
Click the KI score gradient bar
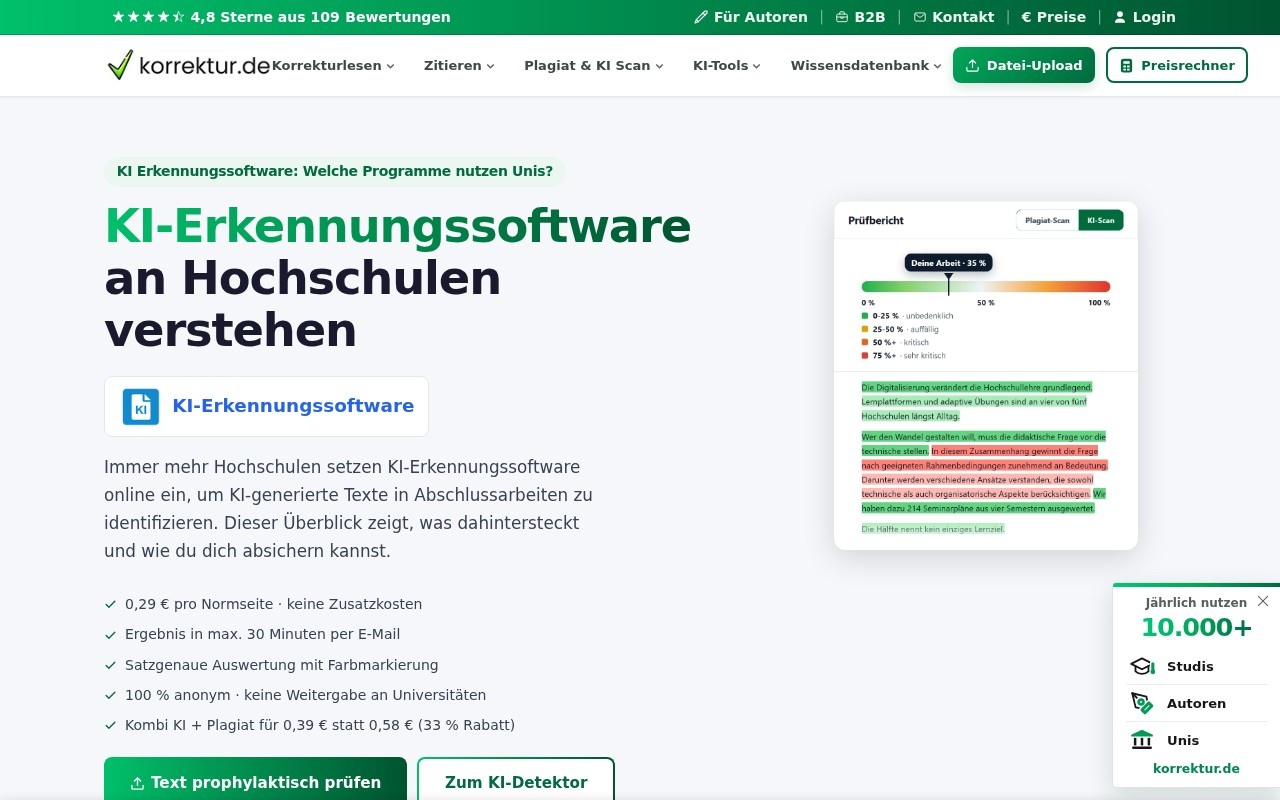click(986, 286)
